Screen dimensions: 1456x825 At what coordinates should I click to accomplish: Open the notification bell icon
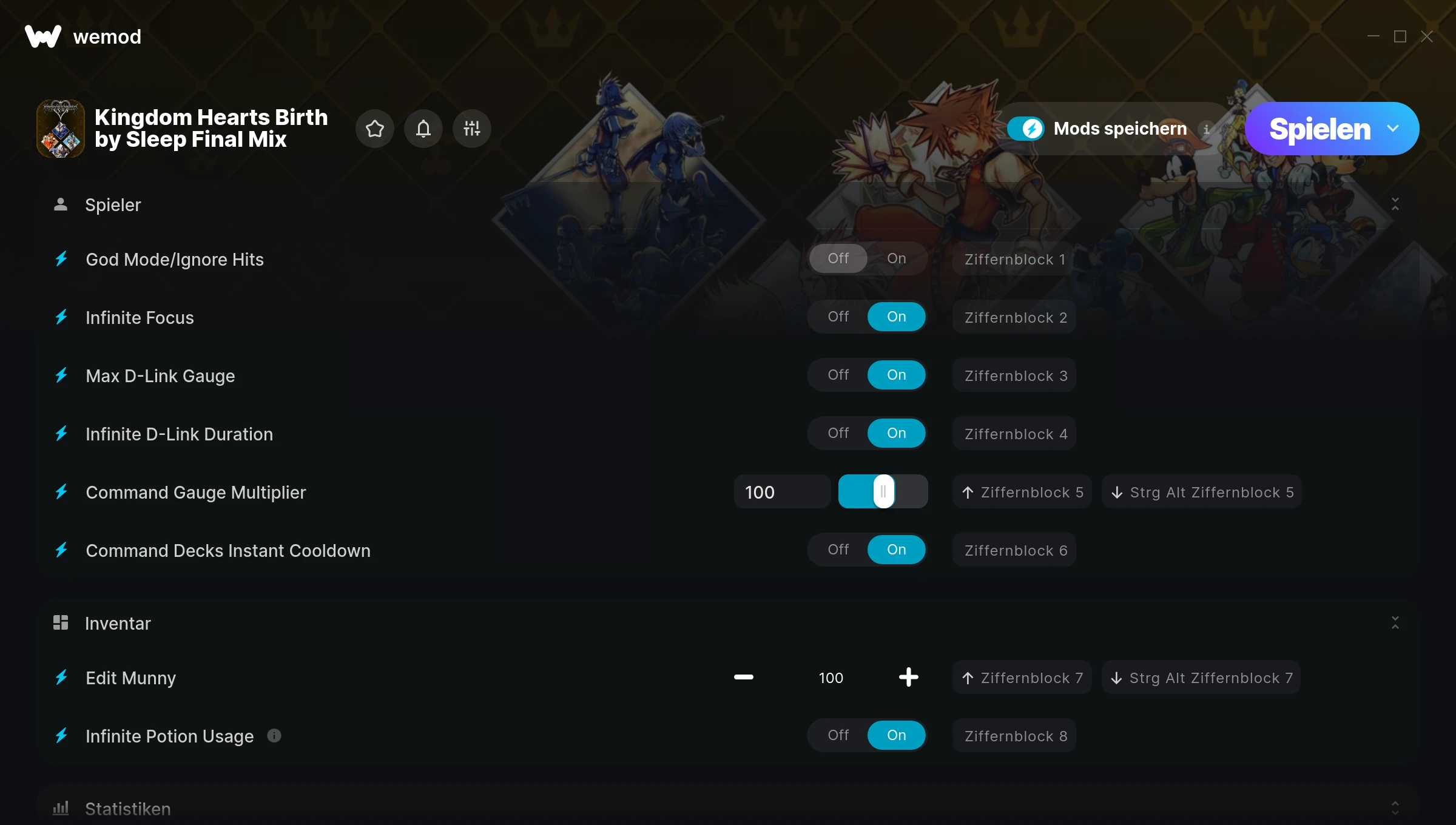coord(423,129)
